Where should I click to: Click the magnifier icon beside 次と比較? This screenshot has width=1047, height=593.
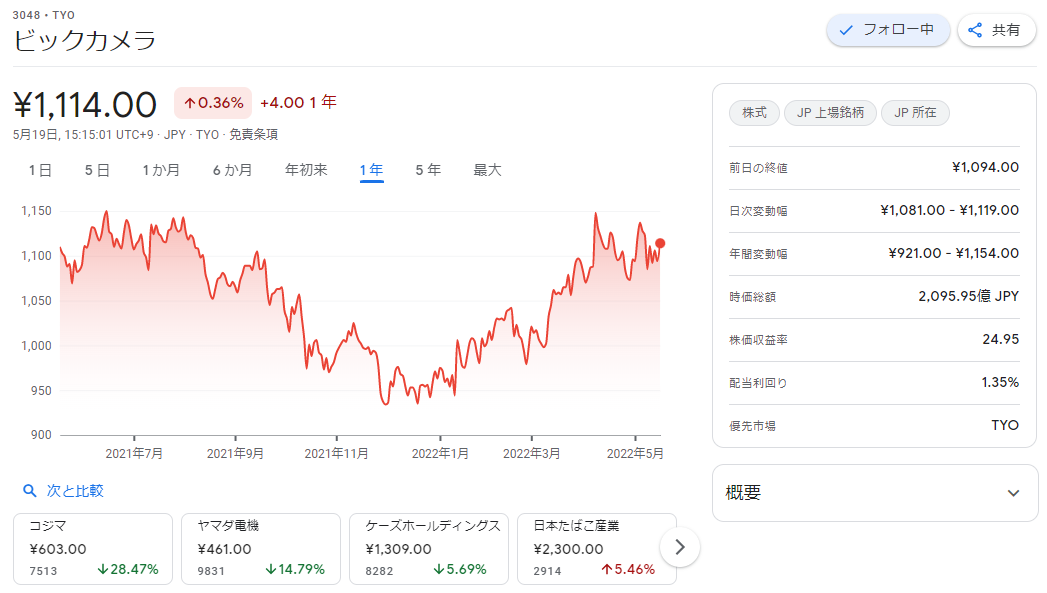(x=29, y=491)
